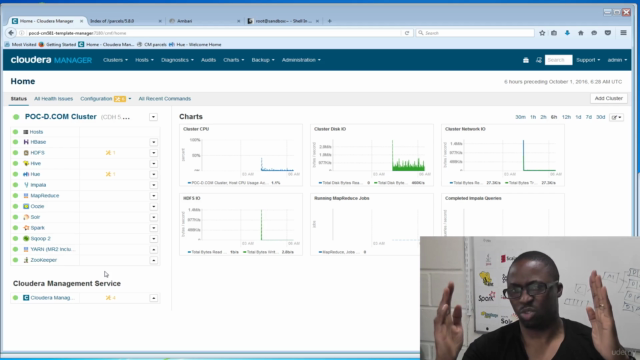Switch to All Health Issues tab
Image resolution: width=640 pixels, height=360 pixels.
pos(53,99)
